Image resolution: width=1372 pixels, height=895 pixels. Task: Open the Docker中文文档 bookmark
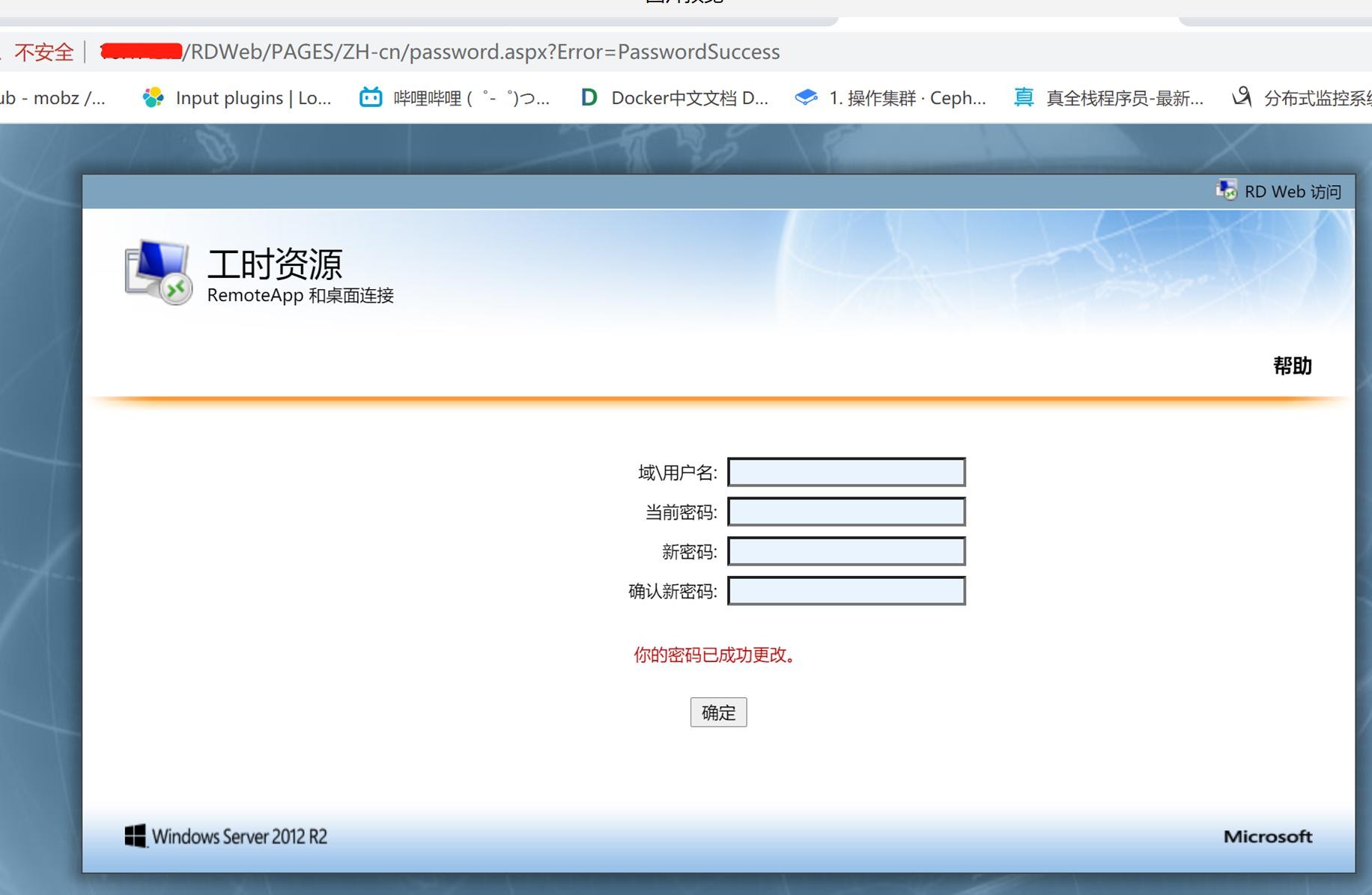[x=675, y=98]
